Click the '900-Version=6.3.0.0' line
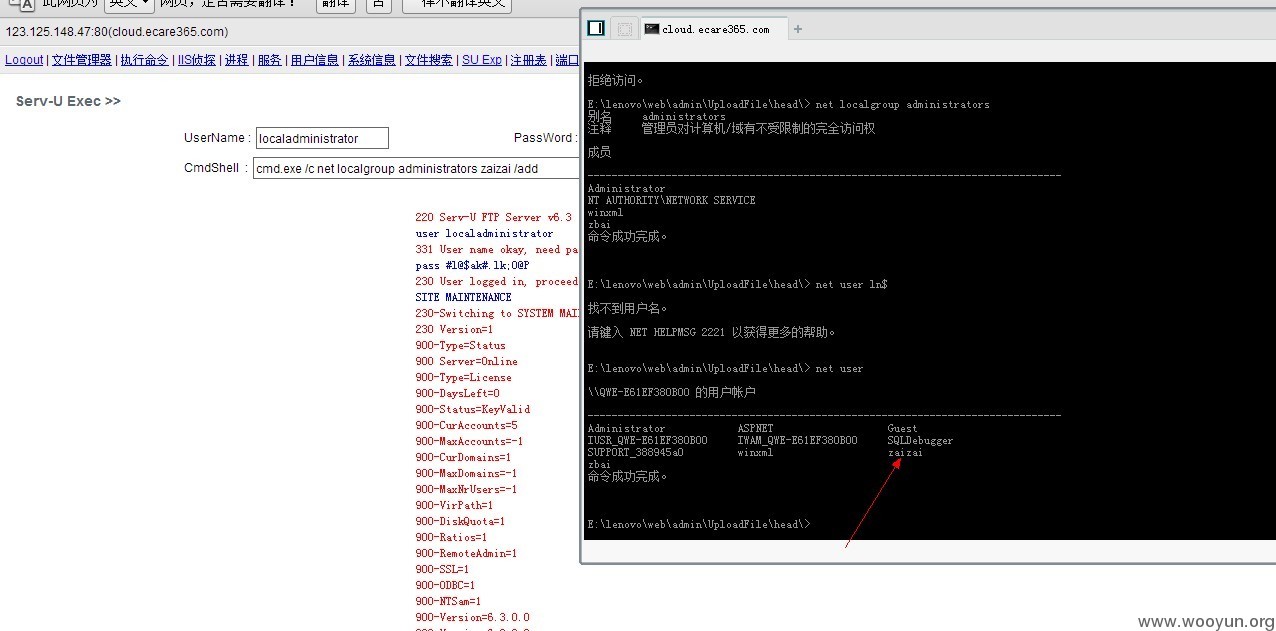This screenshot has height=631, width=1276. point(472,617)
